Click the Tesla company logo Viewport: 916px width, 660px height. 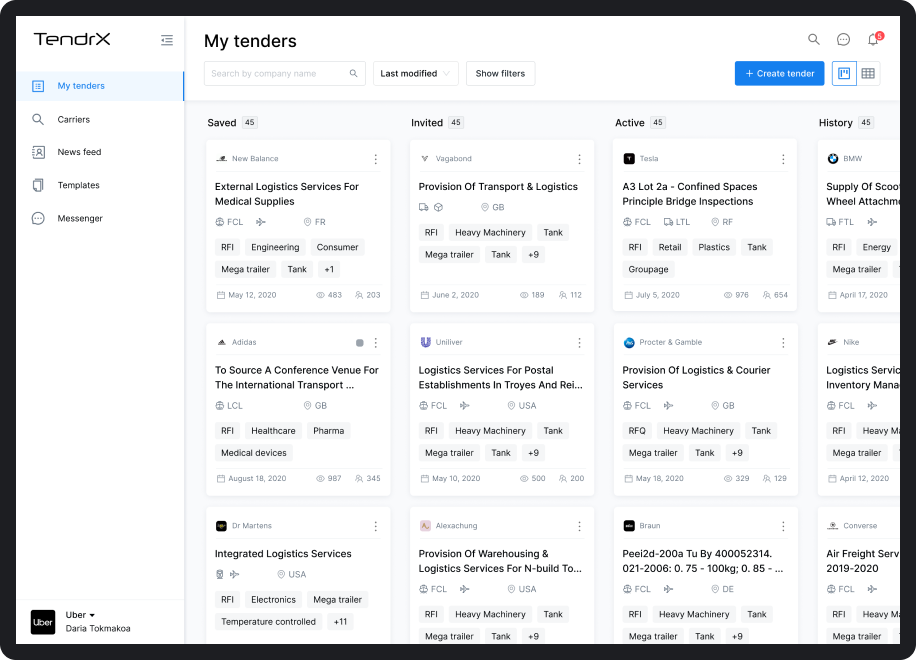pyautogui.click(x=629, y=158)
